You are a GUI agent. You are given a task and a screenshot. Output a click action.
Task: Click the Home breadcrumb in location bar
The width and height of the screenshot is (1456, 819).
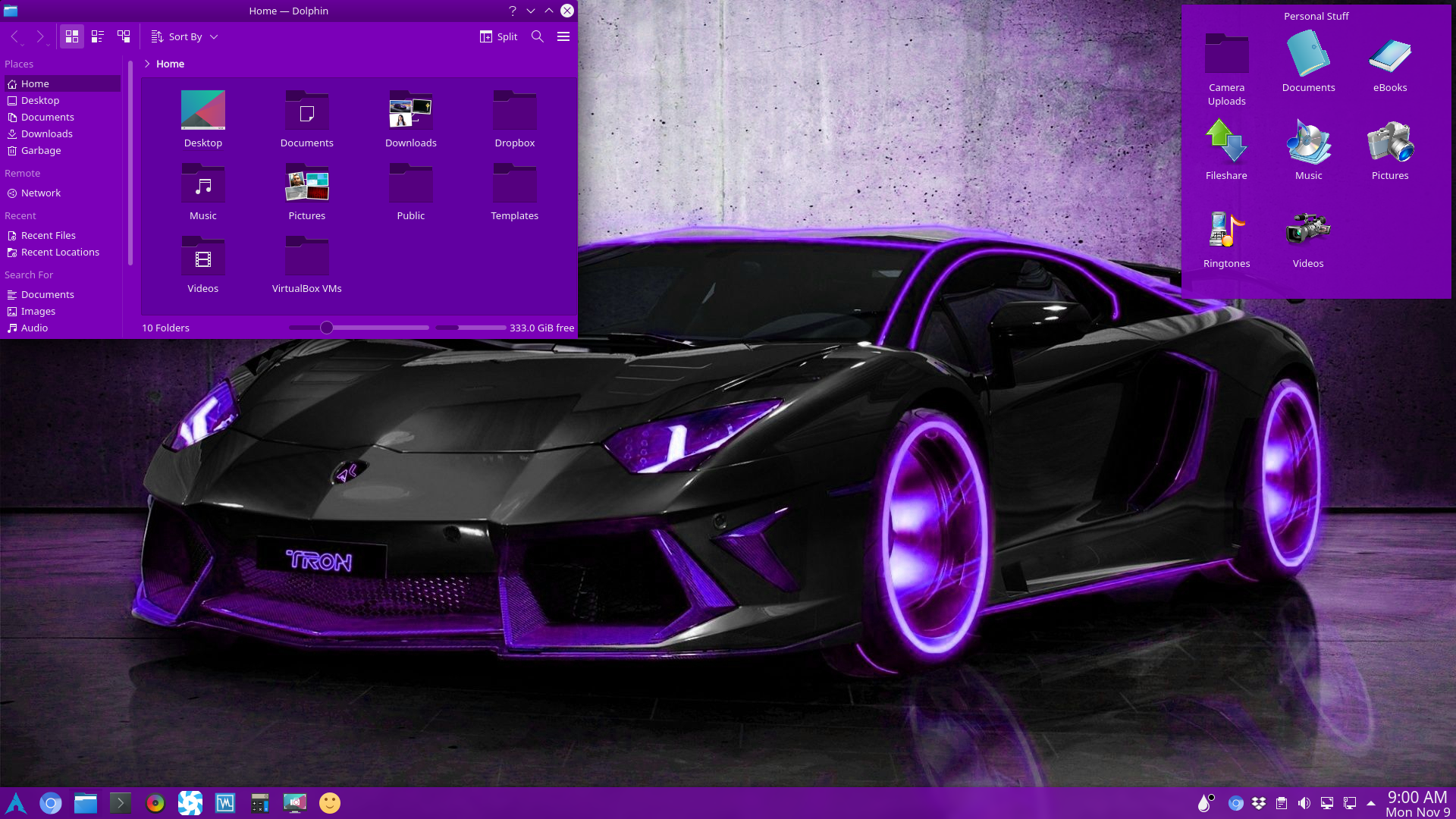tap(170, 64)
